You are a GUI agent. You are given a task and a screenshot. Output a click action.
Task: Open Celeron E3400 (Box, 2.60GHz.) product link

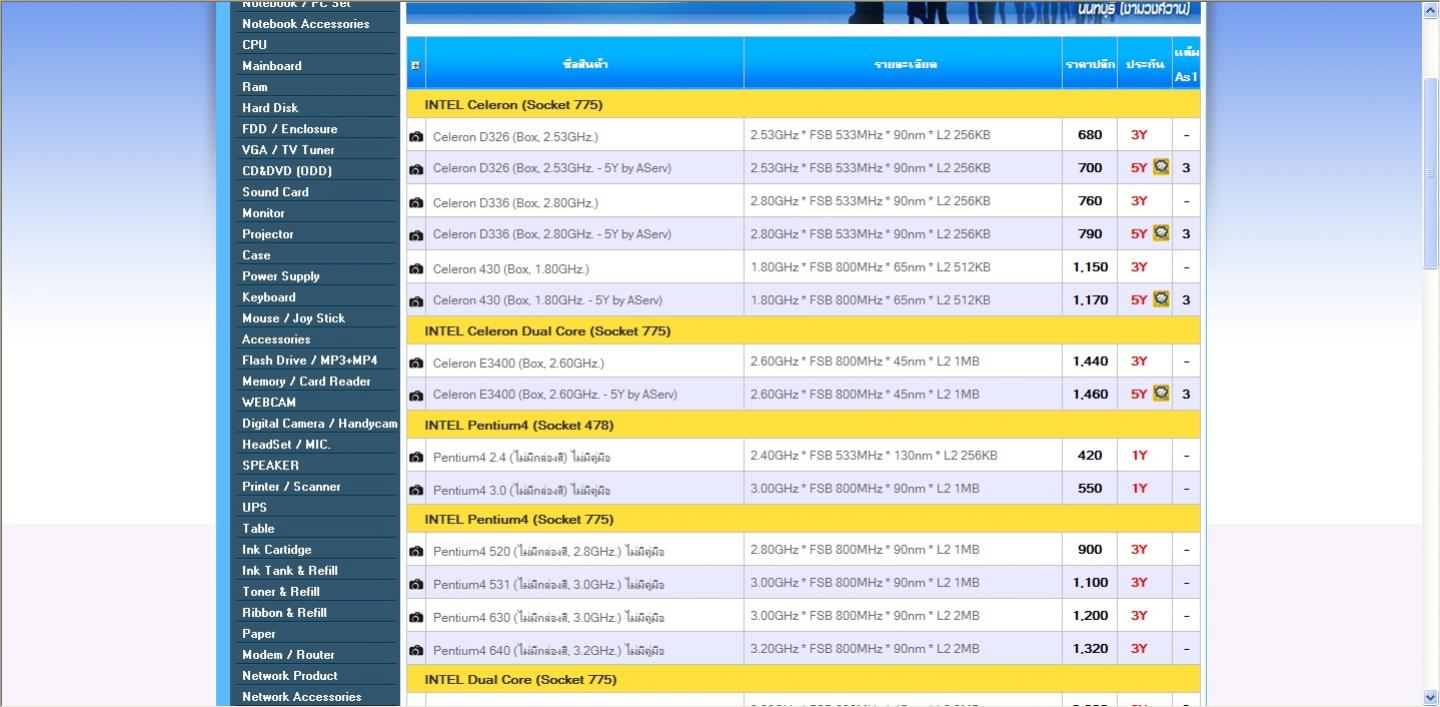[518, 362]
